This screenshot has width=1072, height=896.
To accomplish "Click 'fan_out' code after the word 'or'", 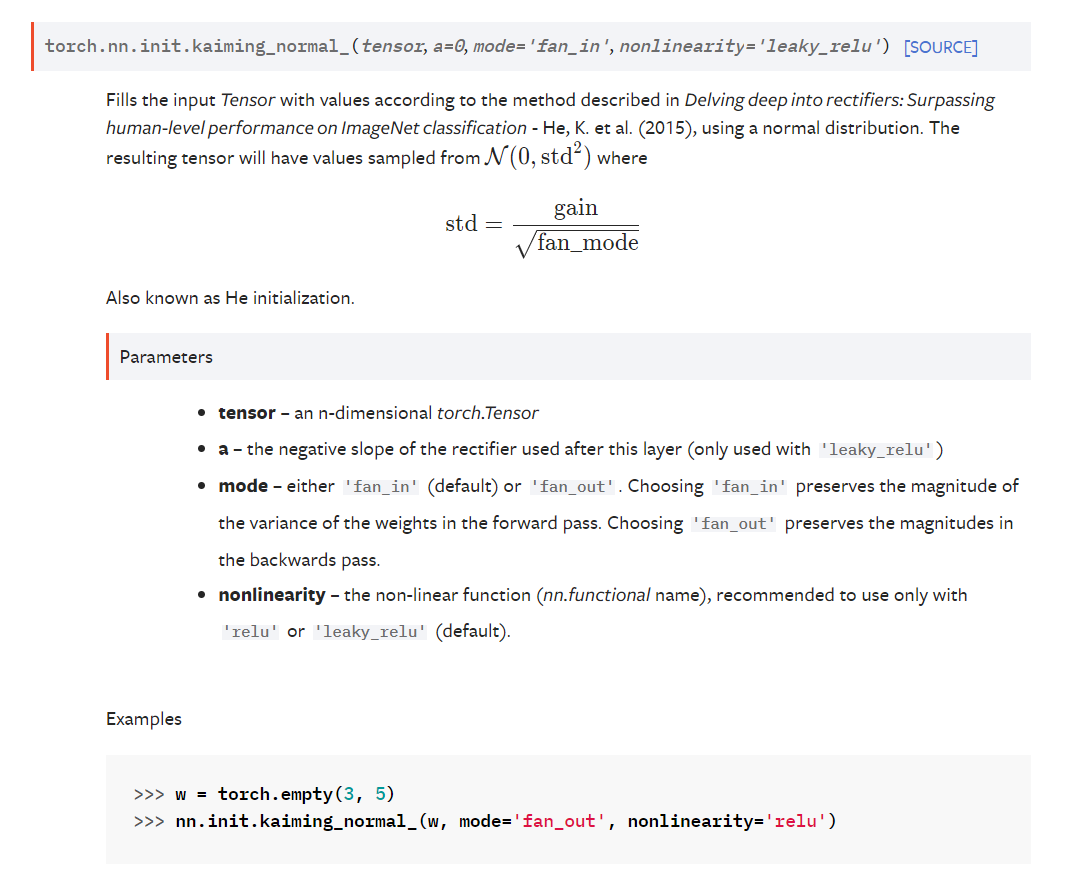I will click(572, 487).
